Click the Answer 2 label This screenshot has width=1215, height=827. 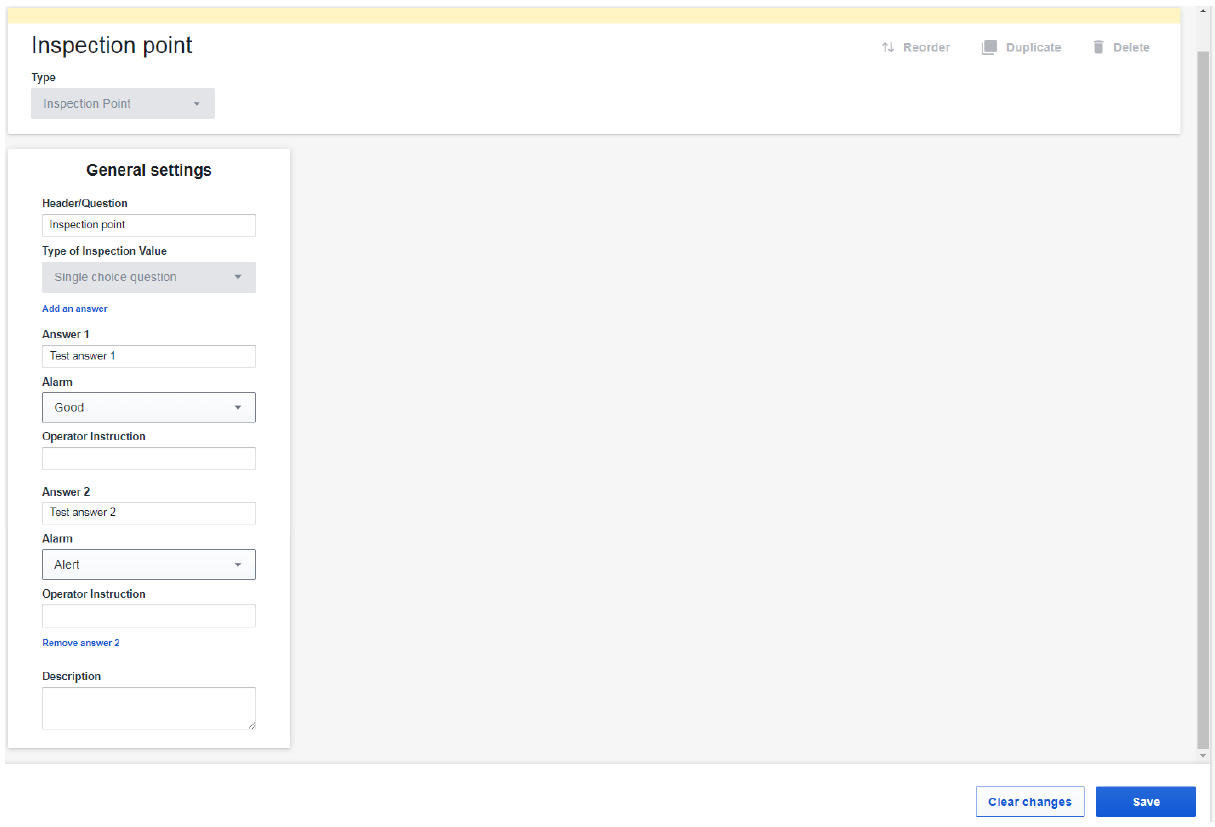66,492
